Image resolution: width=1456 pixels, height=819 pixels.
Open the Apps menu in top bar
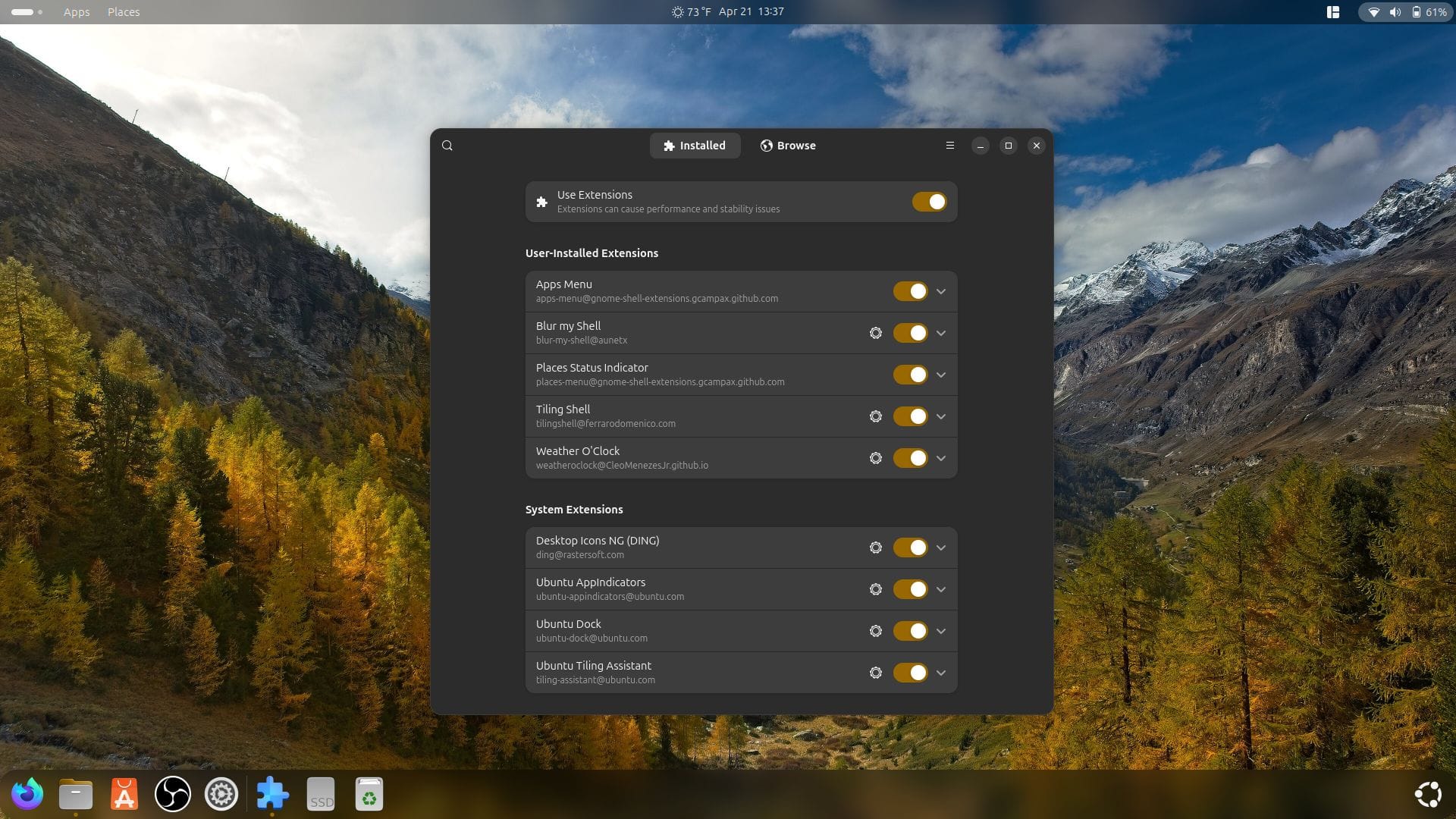pyautogui.click(x=76, y=11)
